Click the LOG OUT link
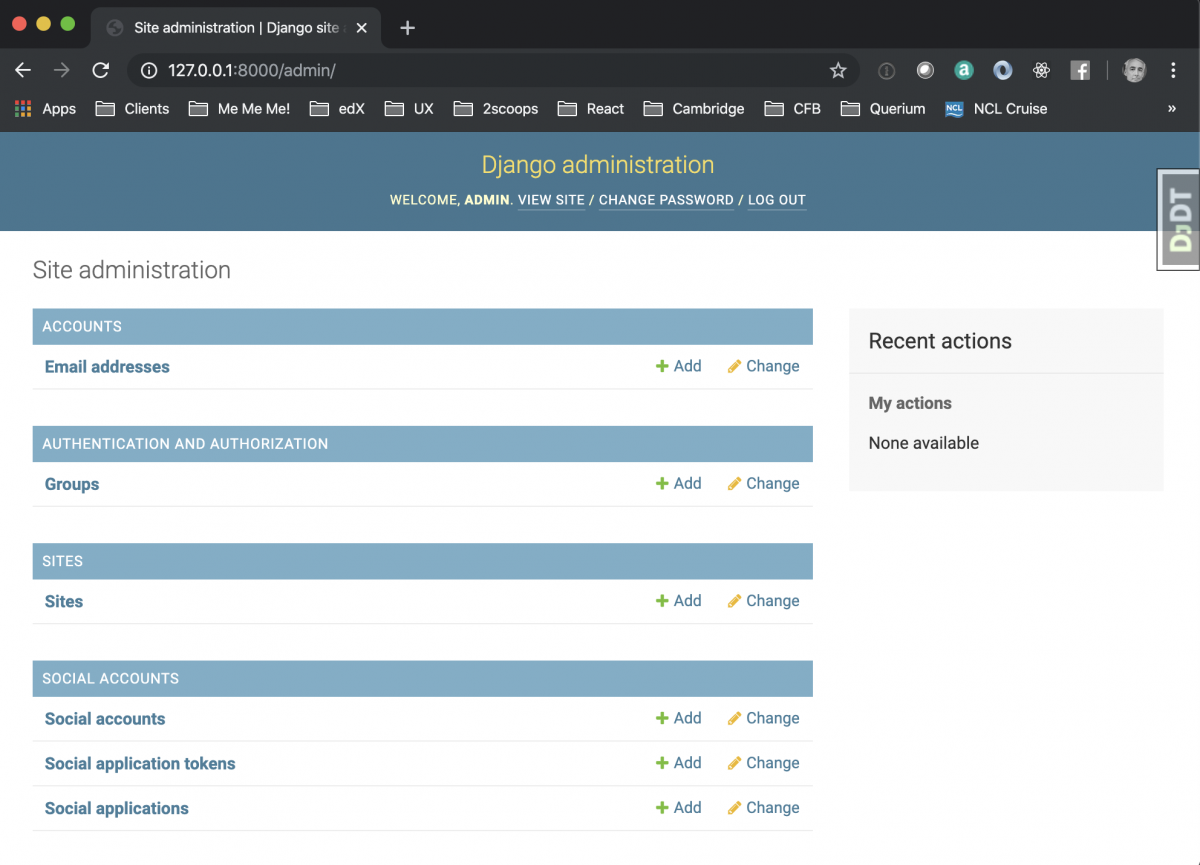Screen dimensions: 1200x865 776,200
